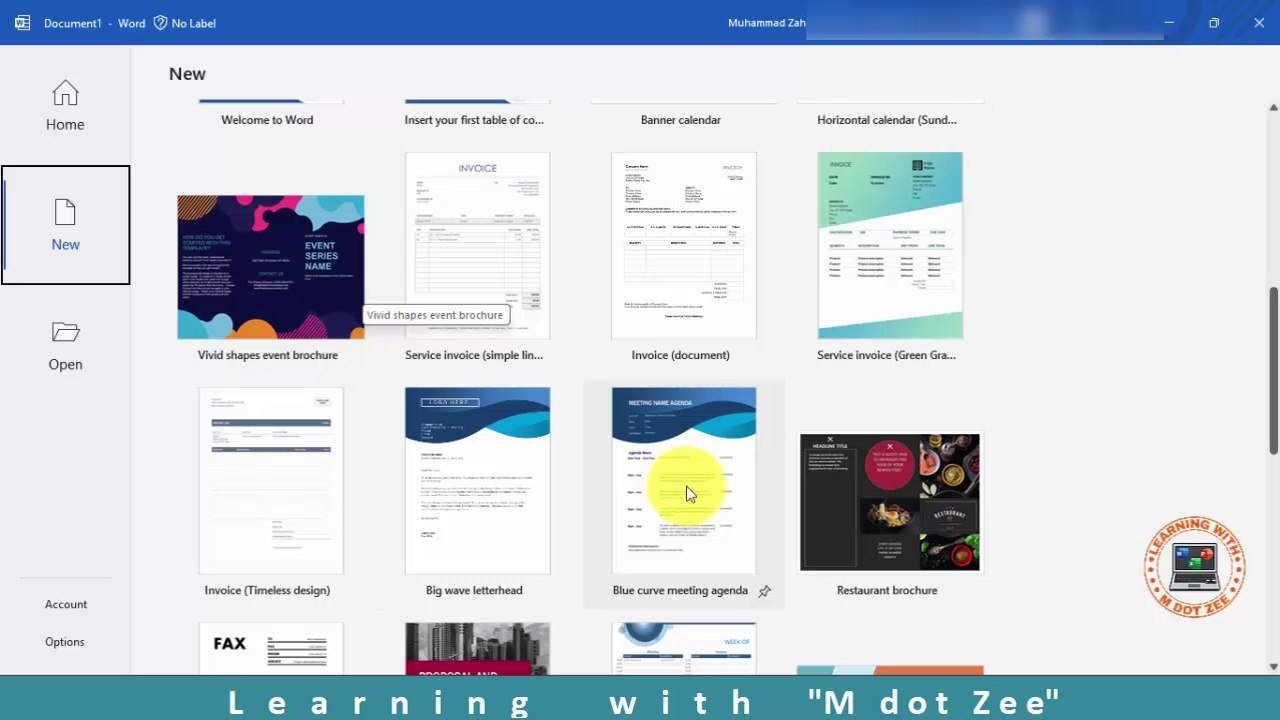
Task: Select Service invoice (Green Gradient) thumbnail
Action: [x=890, y=246]
